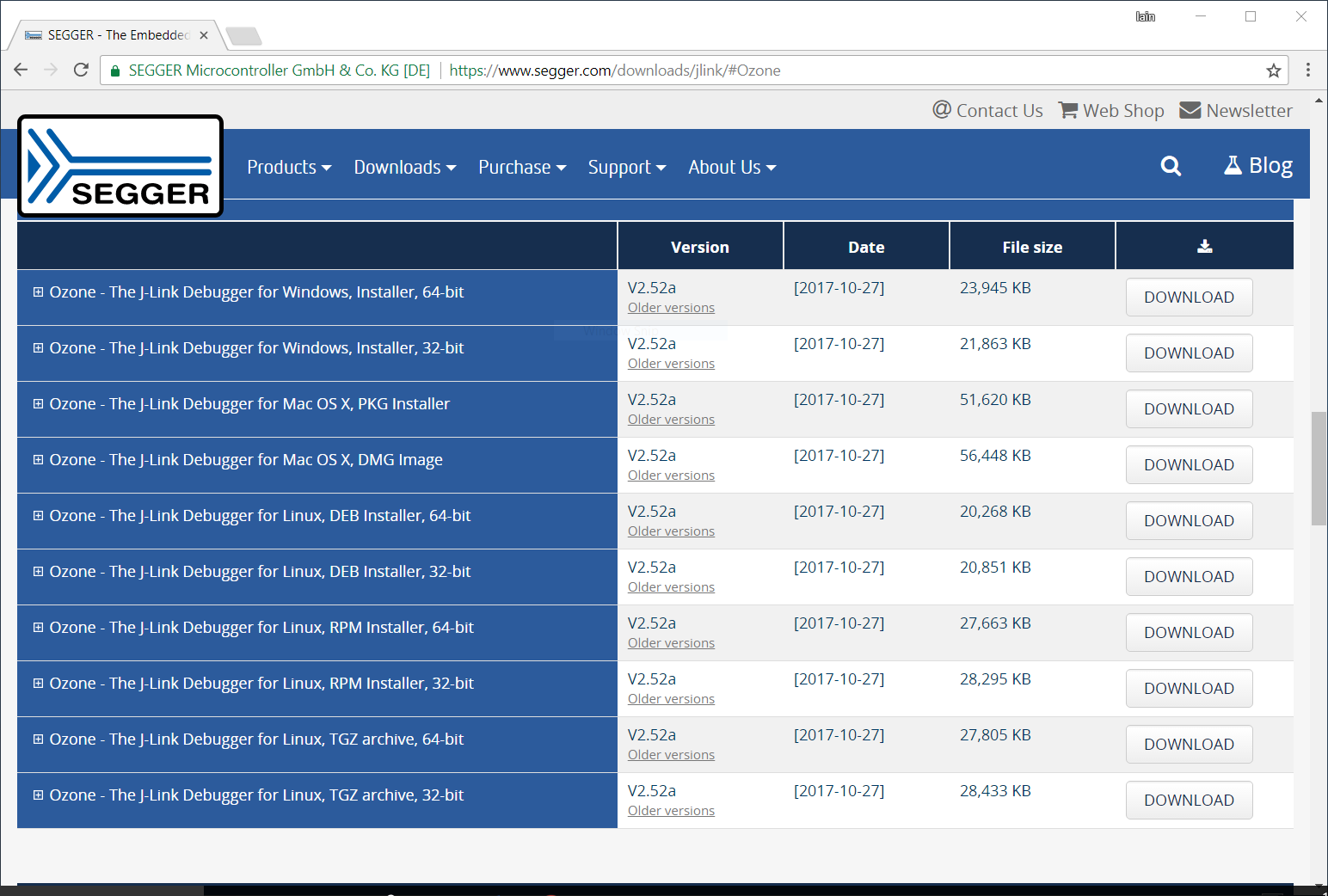The image size is (1328, 896).
Task: Expand Ozone Linux DEB Installer 32-bit row
Action: click(x=38, y=572)
